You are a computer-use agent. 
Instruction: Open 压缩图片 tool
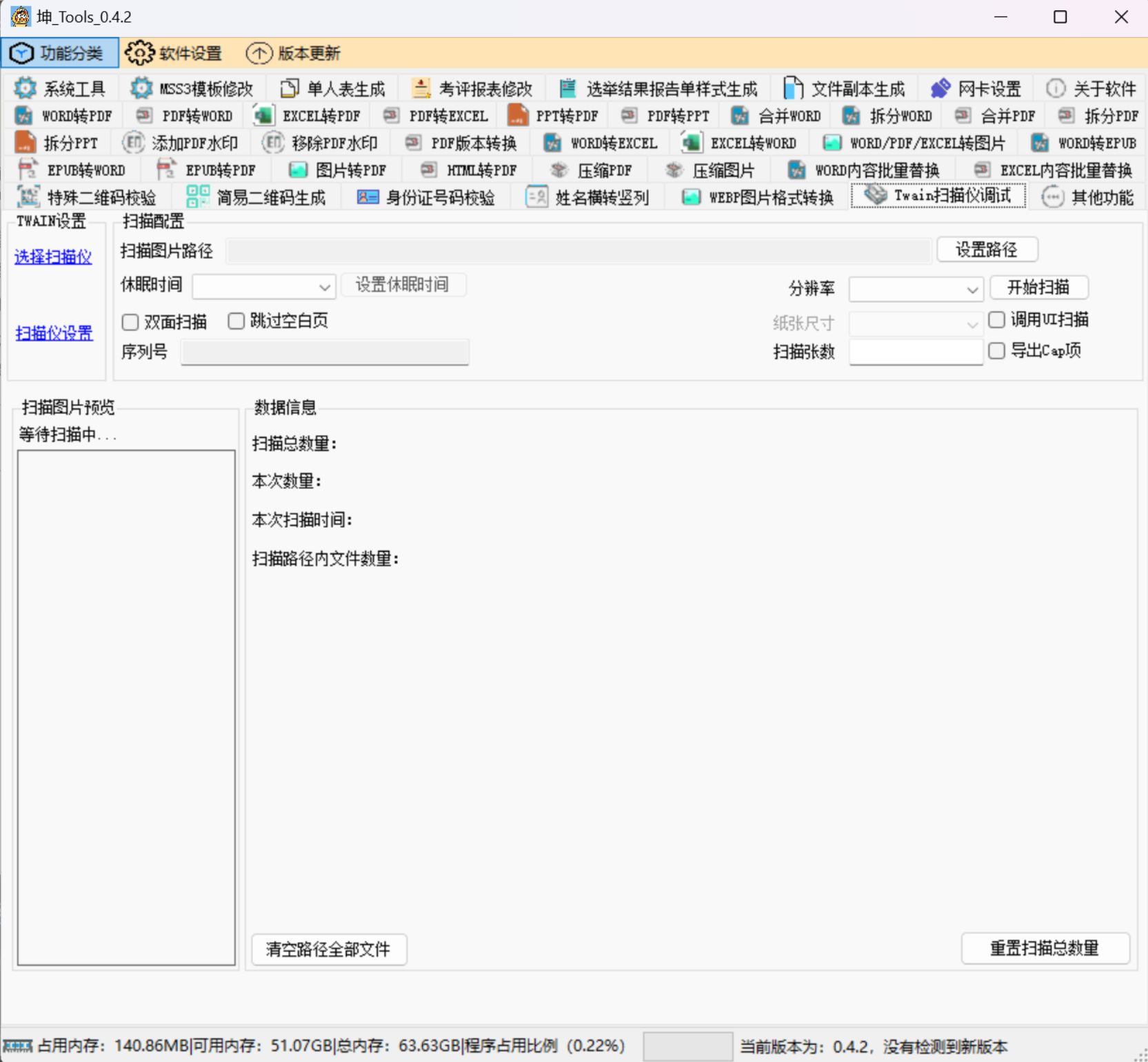tap(710, 170)
